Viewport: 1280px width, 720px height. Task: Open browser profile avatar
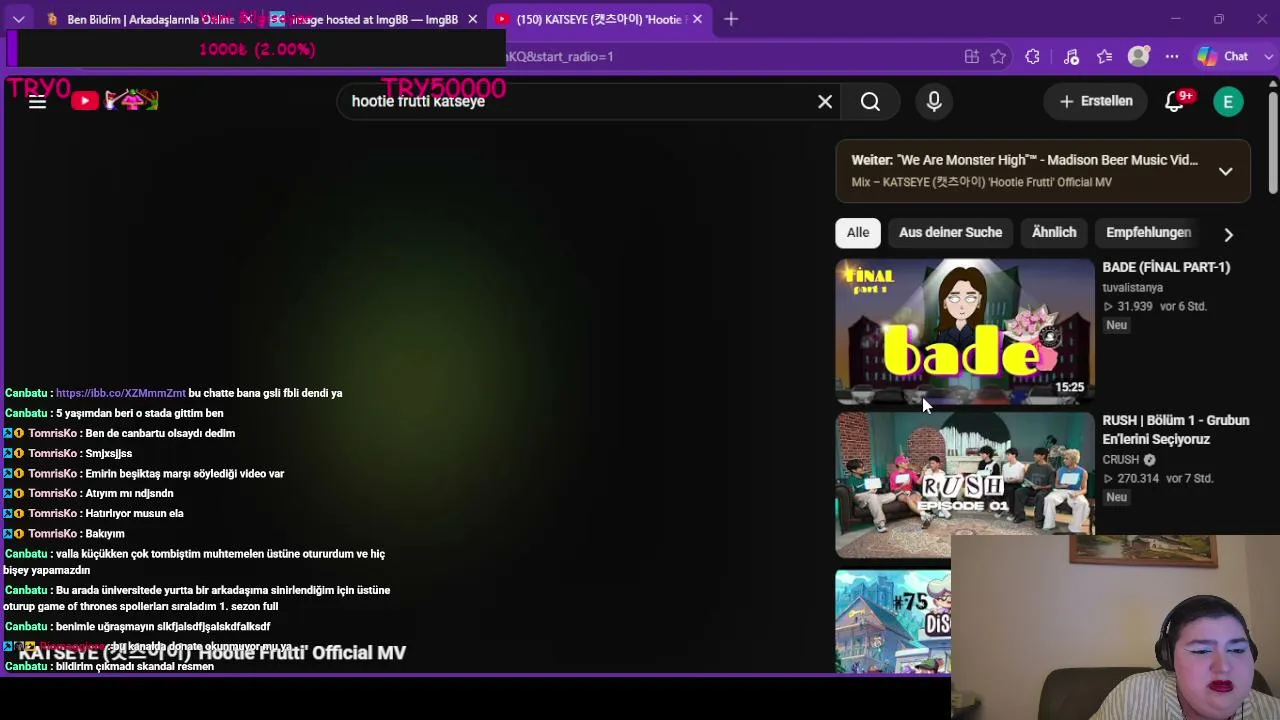pyautogui.click(x=1138, y=56)
